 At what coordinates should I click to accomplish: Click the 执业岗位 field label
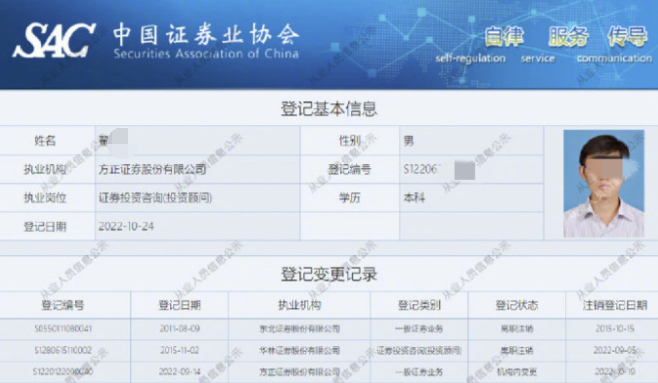tap(45, 198)
